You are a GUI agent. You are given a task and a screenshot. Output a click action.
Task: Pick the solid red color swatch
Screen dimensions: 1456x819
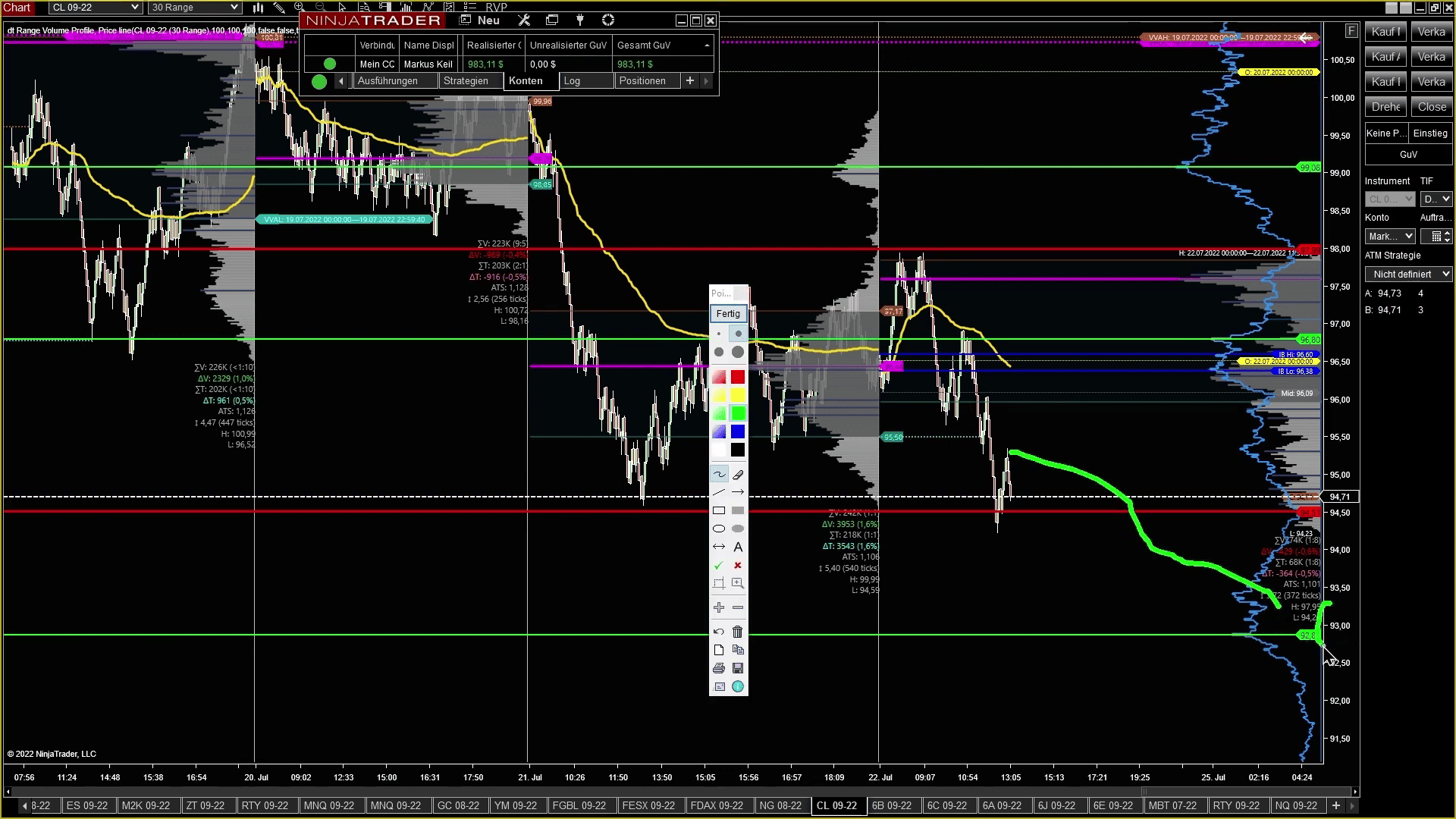coord(738,378)
